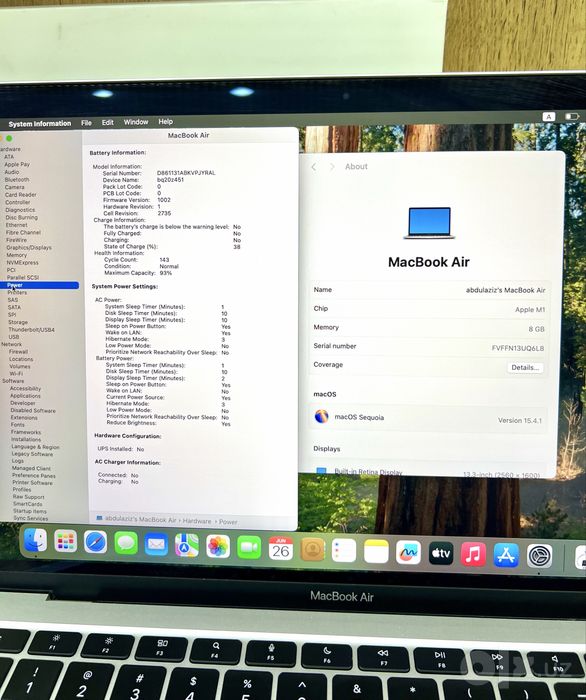This screenshot has height=700, width=586.
Task: Click the serial number FVFFN13UQ6L8
Action: (x=518, y=348)
